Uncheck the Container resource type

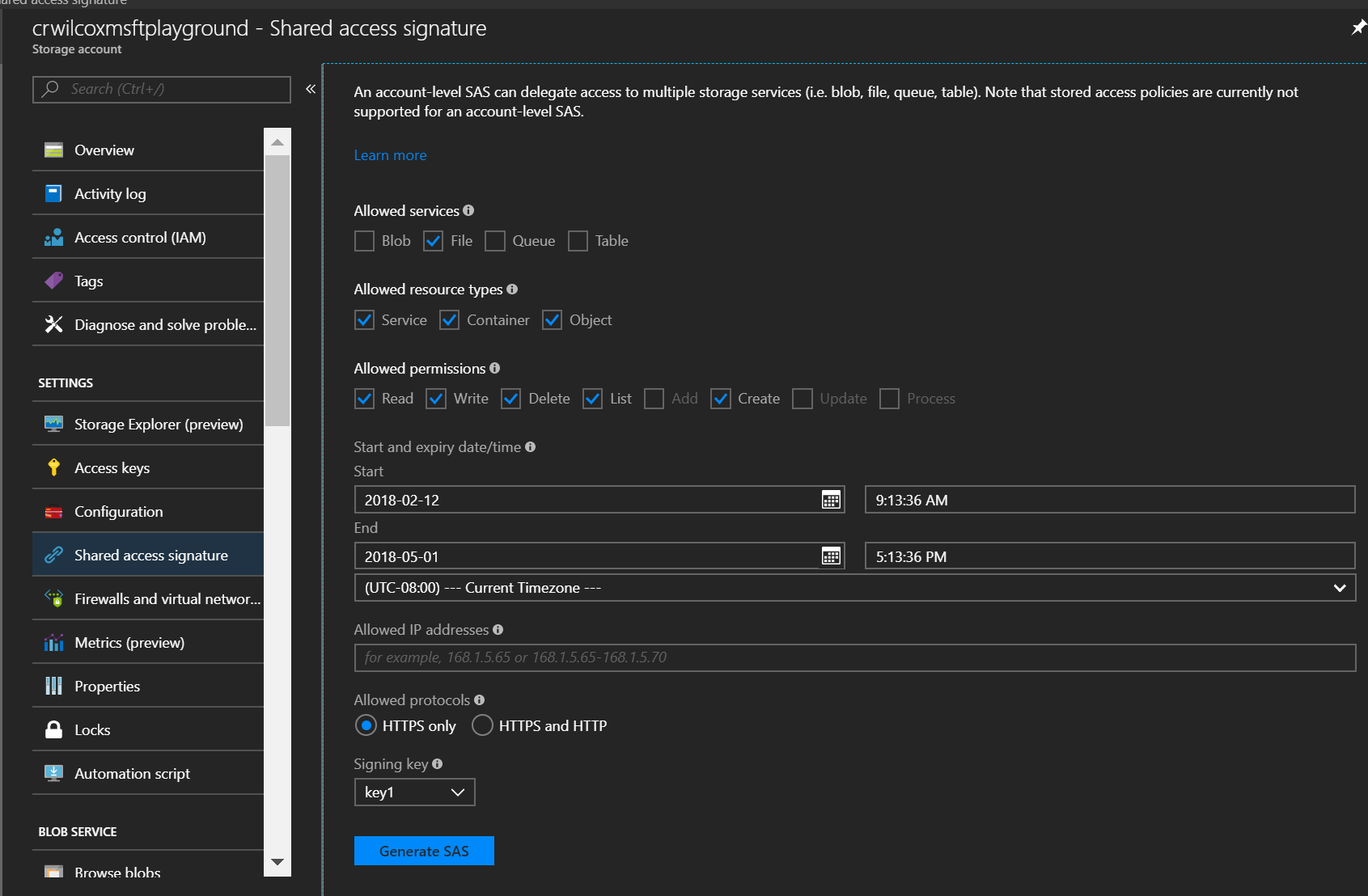(x=449, y=320)
